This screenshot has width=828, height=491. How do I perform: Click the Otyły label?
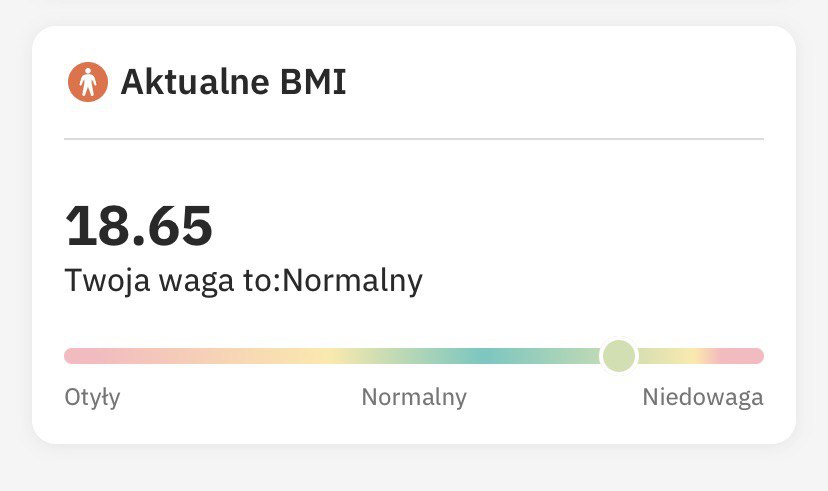92,398
